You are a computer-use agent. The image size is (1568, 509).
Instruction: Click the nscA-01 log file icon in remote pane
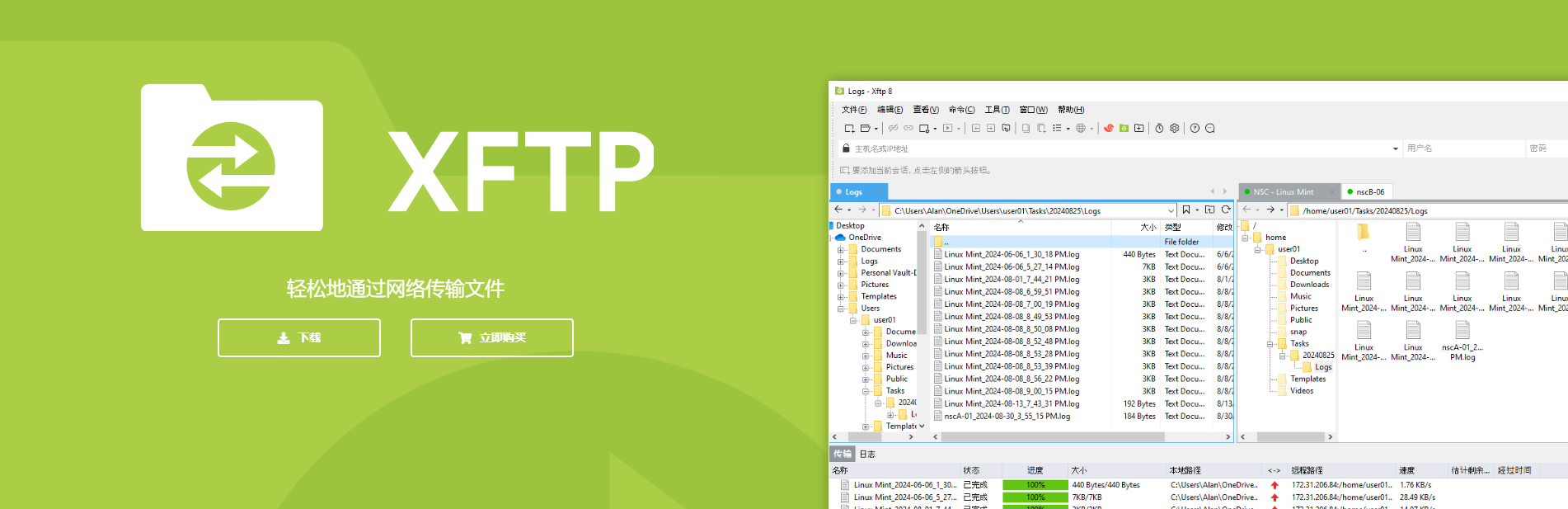pos(1462,330)
